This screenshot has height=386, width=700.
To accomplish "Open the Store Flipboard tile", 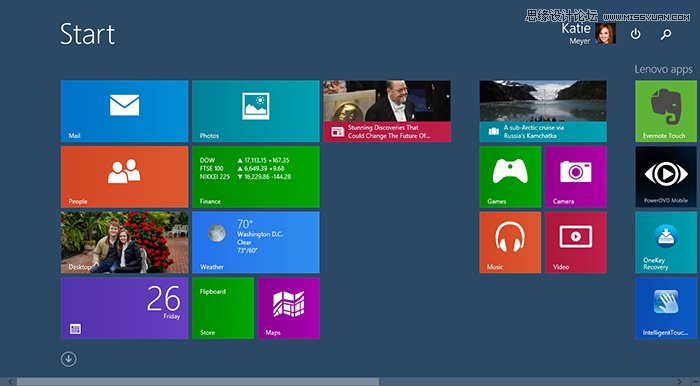I will coord(223,308).
